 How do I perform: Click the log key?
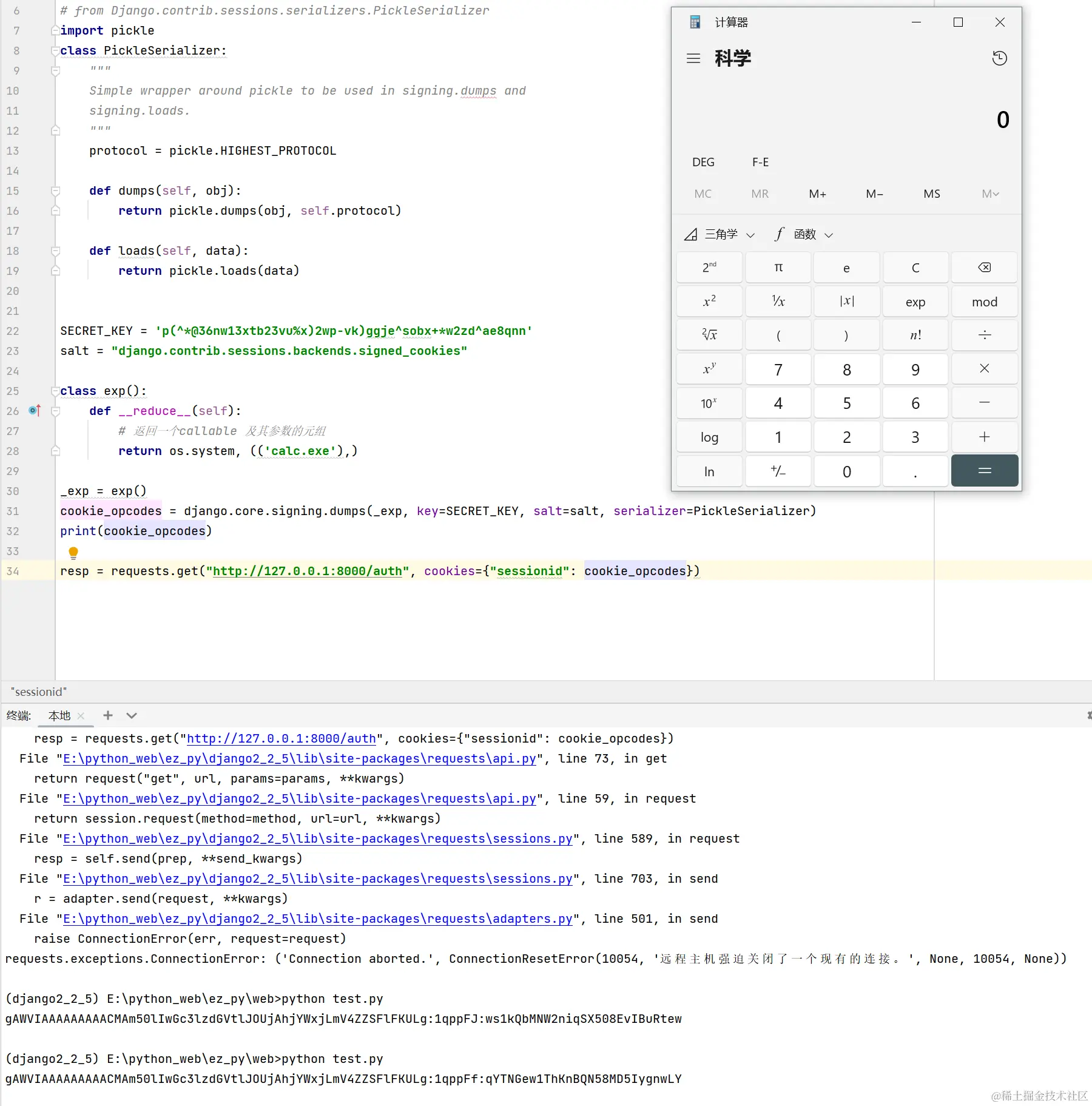pyautogui.click(x=709, y=437)
